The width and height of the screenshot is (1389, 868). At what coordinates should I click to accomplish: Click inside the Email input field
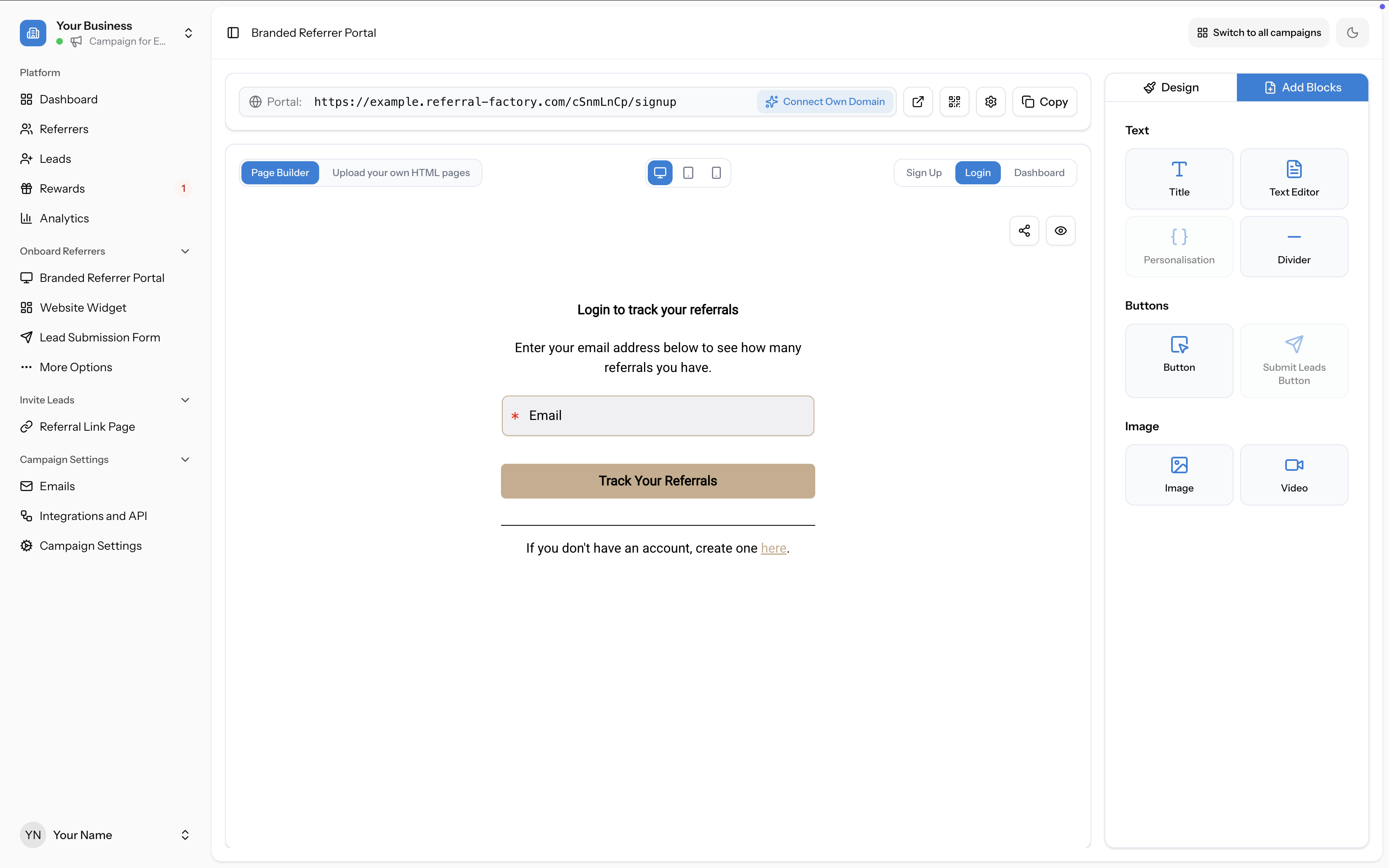(658, 416)
